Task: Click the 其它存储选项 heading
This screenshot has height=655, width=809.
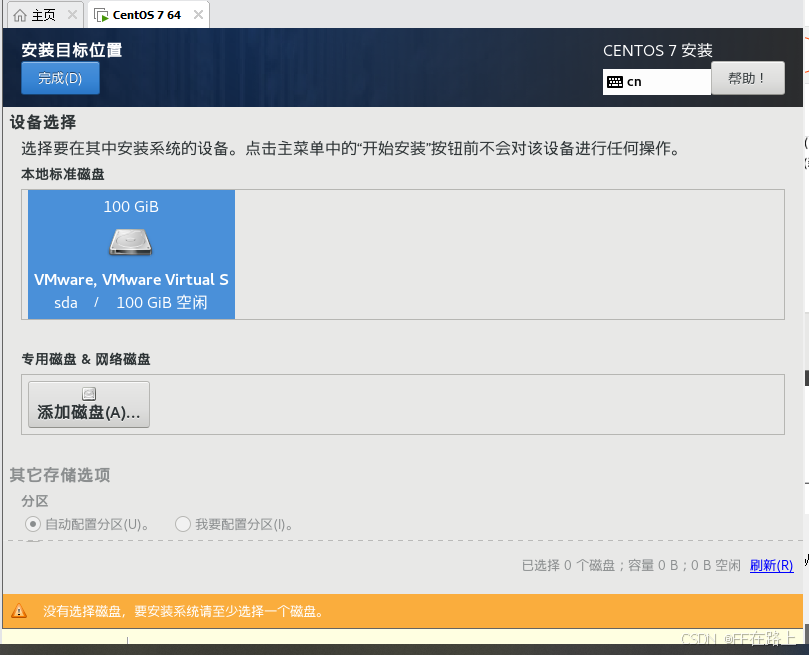Action: (x=60, y=475)
